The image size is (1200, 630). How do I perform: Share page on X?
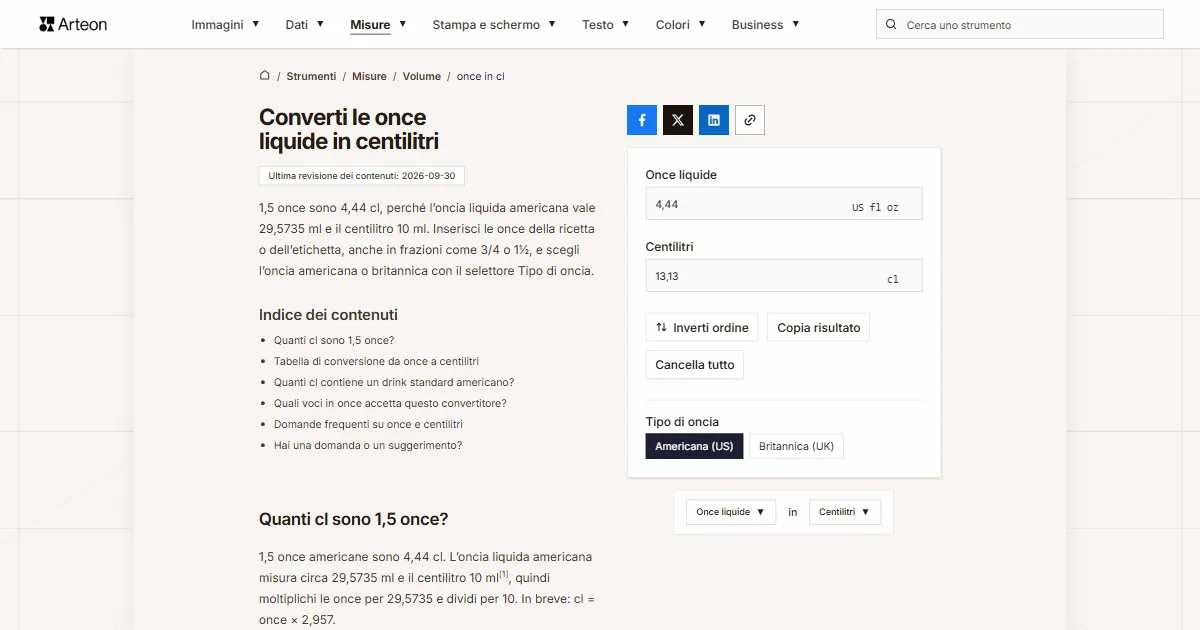coord(678,120)
